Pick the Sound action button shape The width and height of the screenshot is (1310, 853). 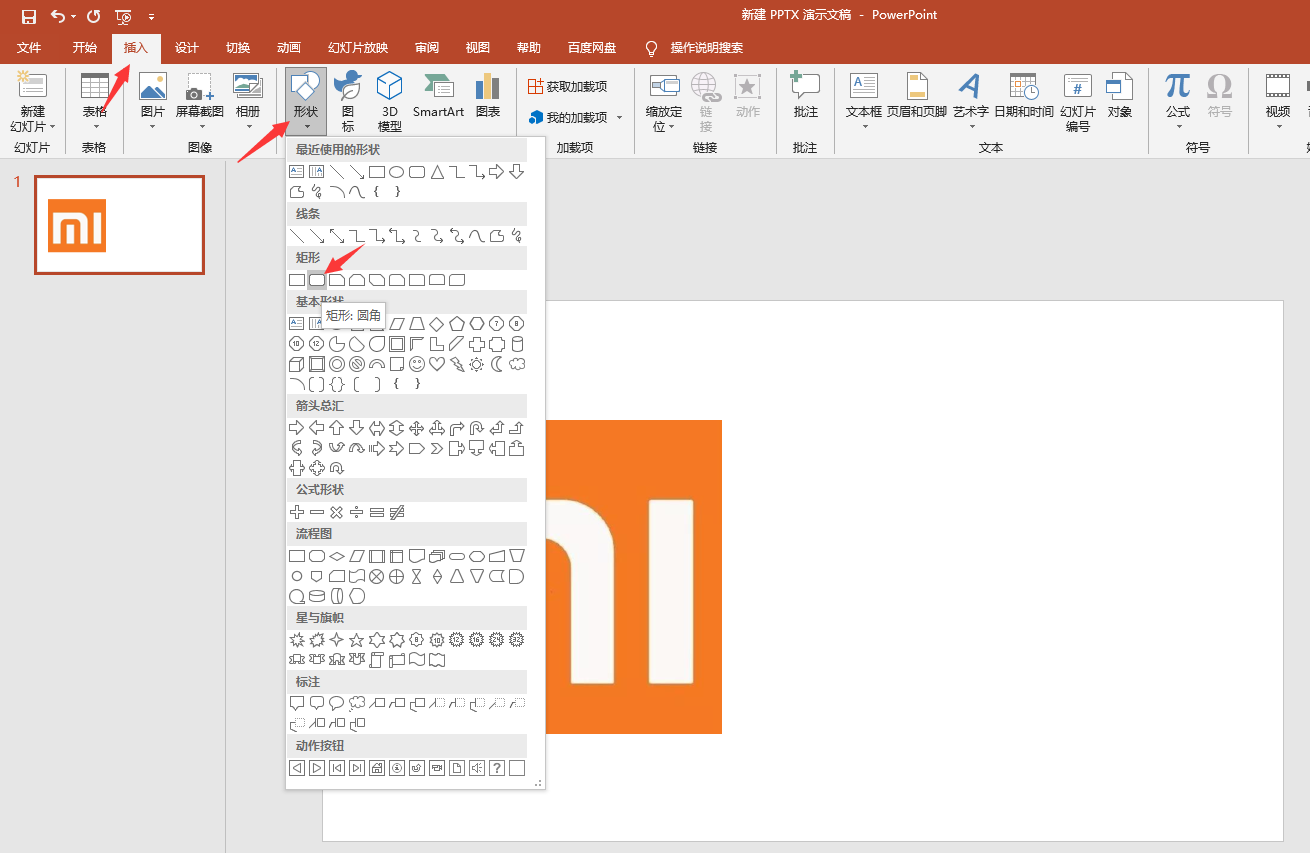(x=477, y=768)
